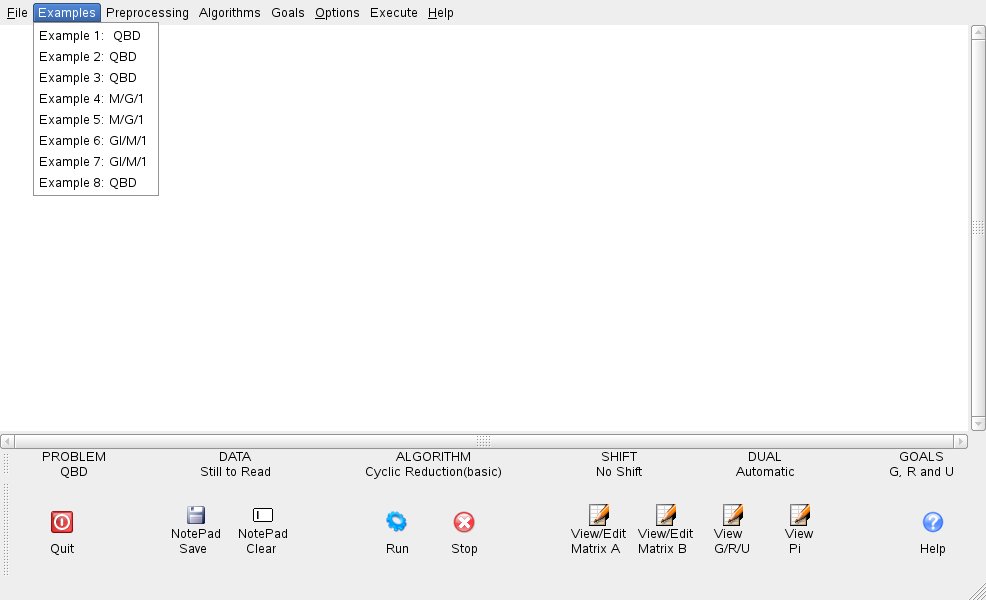Viewport: 986px width, 600px height.
Task: Click the blue Help question mark icon
Action: tap(932, 521)
